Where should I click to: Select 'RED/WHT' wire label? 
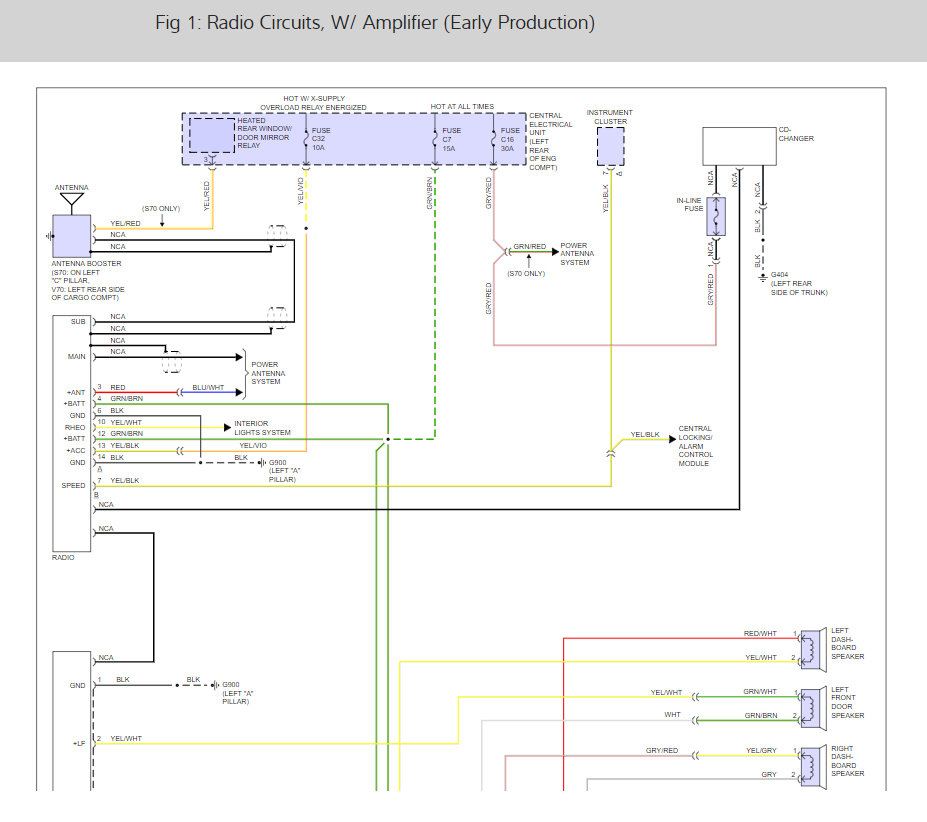[x=760, y=633]
